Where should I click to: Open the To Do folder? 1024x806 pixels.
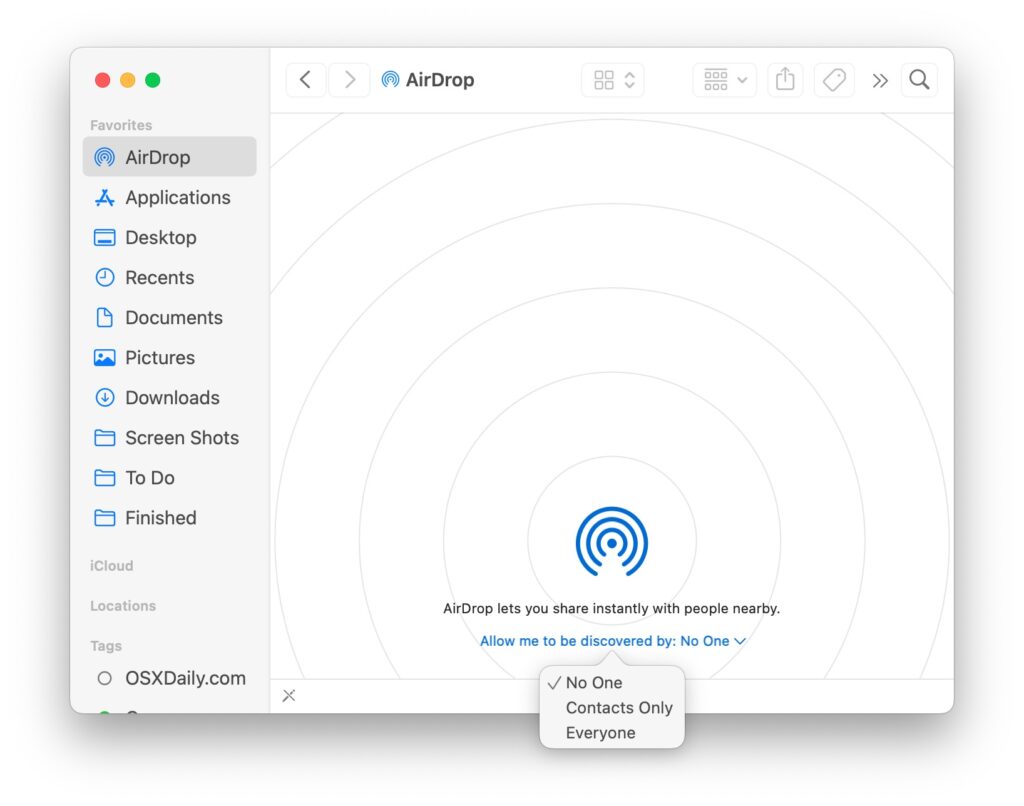click(x=170, y=477)
